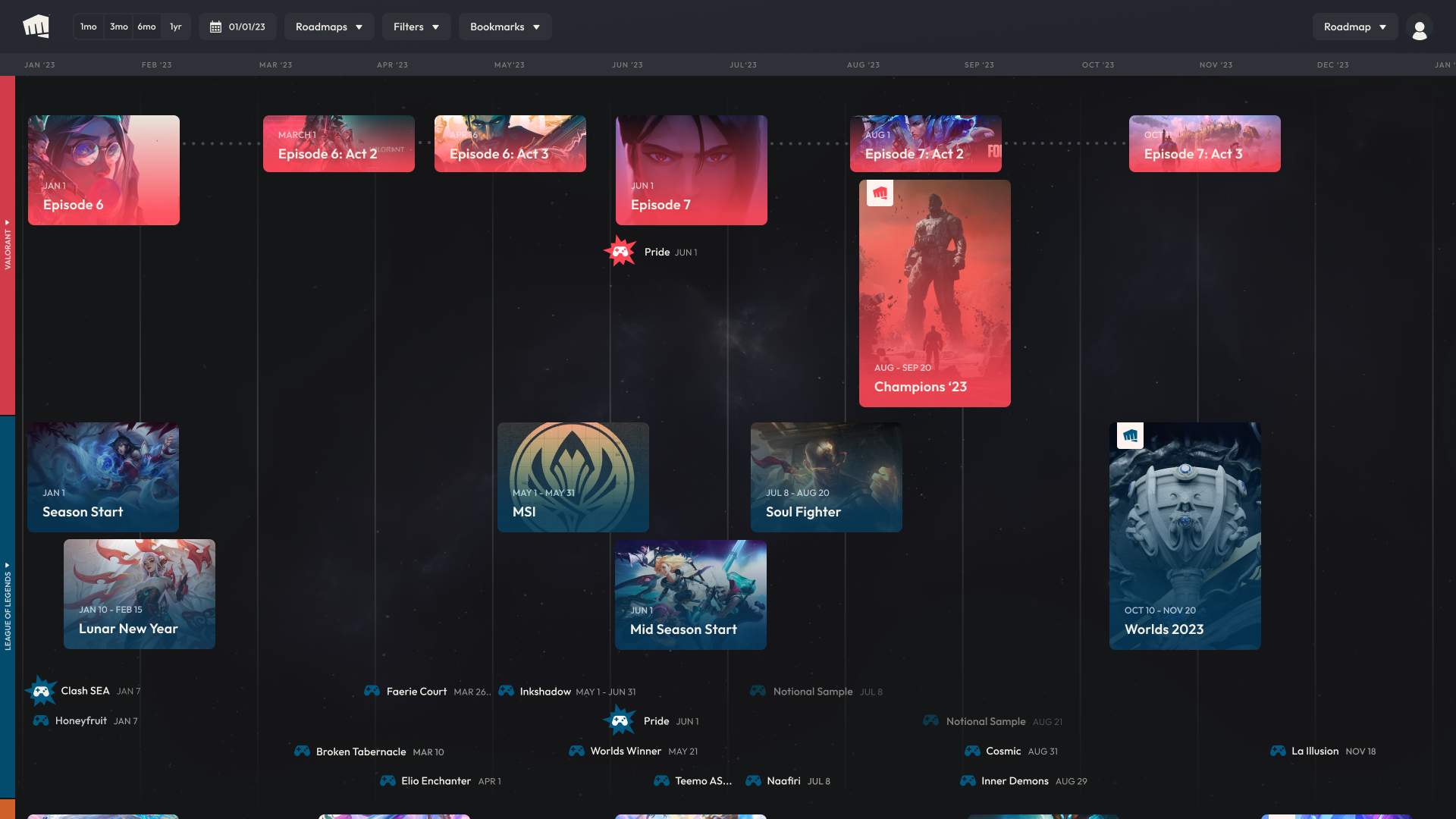Open the Roadmaps dropdown

pyautogui.click(x=329, y=27)
